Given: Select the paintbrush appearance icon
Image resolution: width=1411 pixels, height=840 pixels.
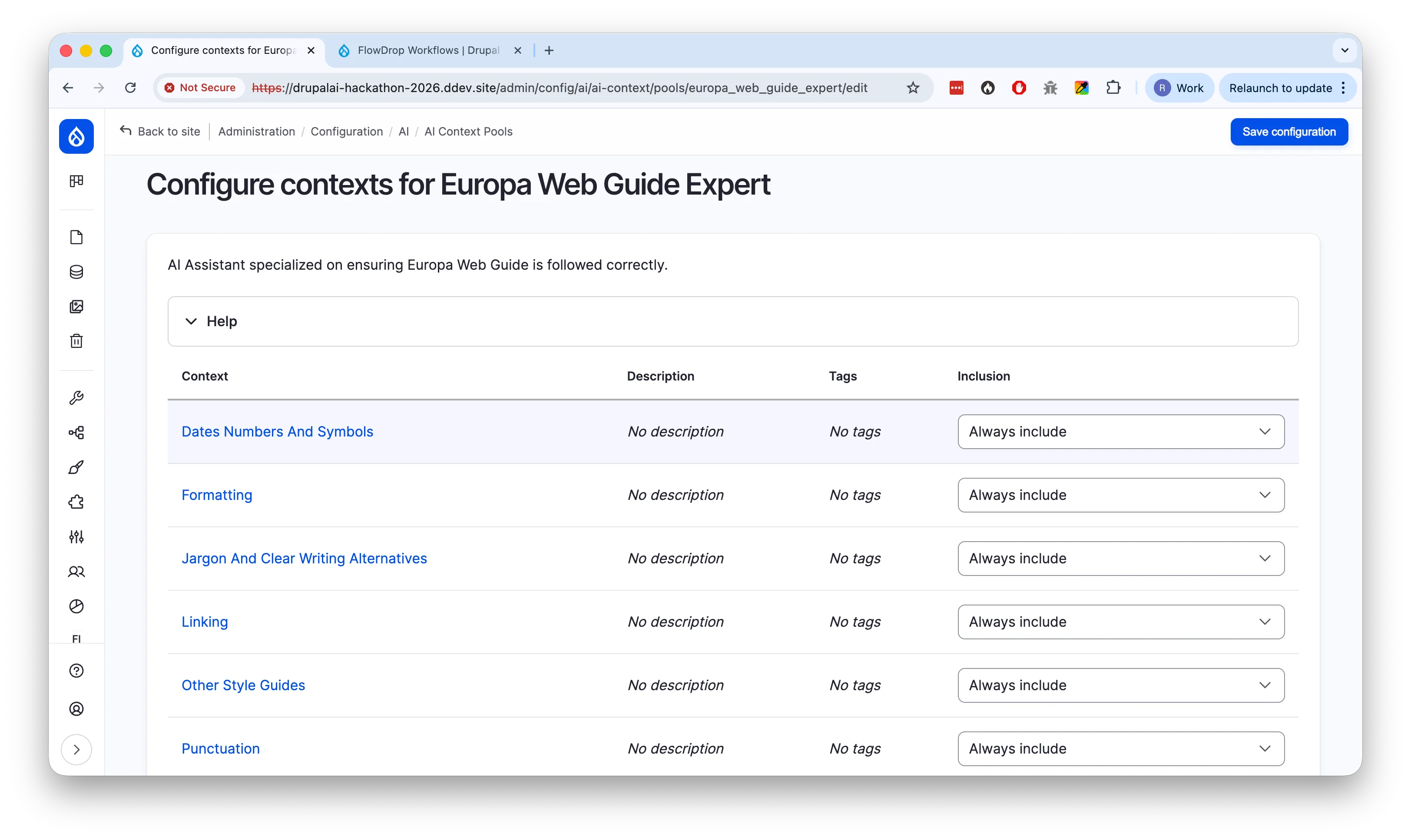Looking at the screenshot, I should click(76, 467).
